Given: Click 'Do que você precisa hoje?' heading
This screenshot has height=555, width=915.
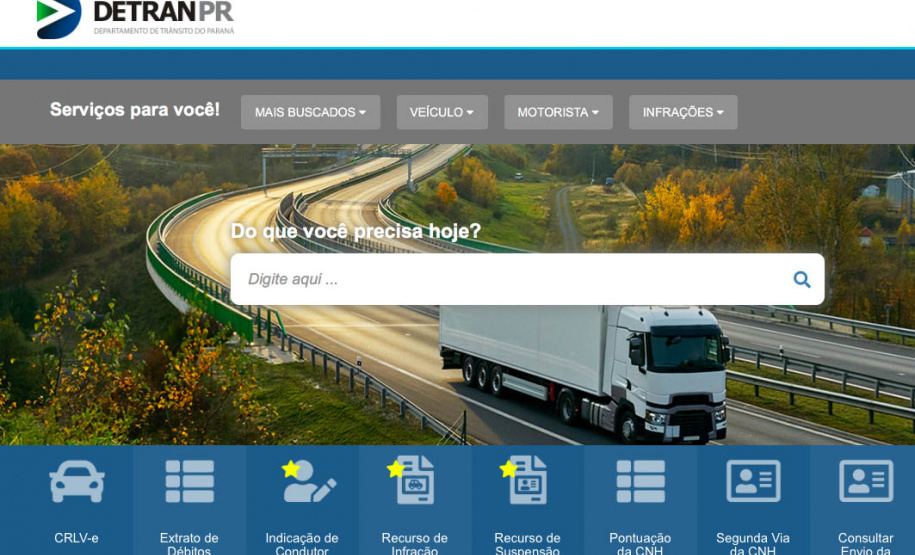Looking at the screenshot, I should click(355, 231).
